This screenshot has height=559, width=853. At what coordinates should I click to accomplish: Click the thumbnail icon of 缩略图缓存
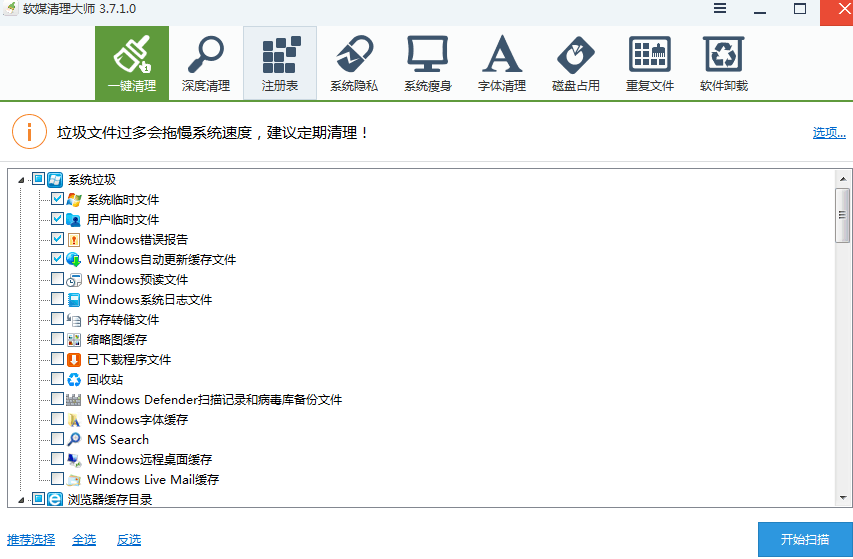pyautogui.click(x=74, y=340)
